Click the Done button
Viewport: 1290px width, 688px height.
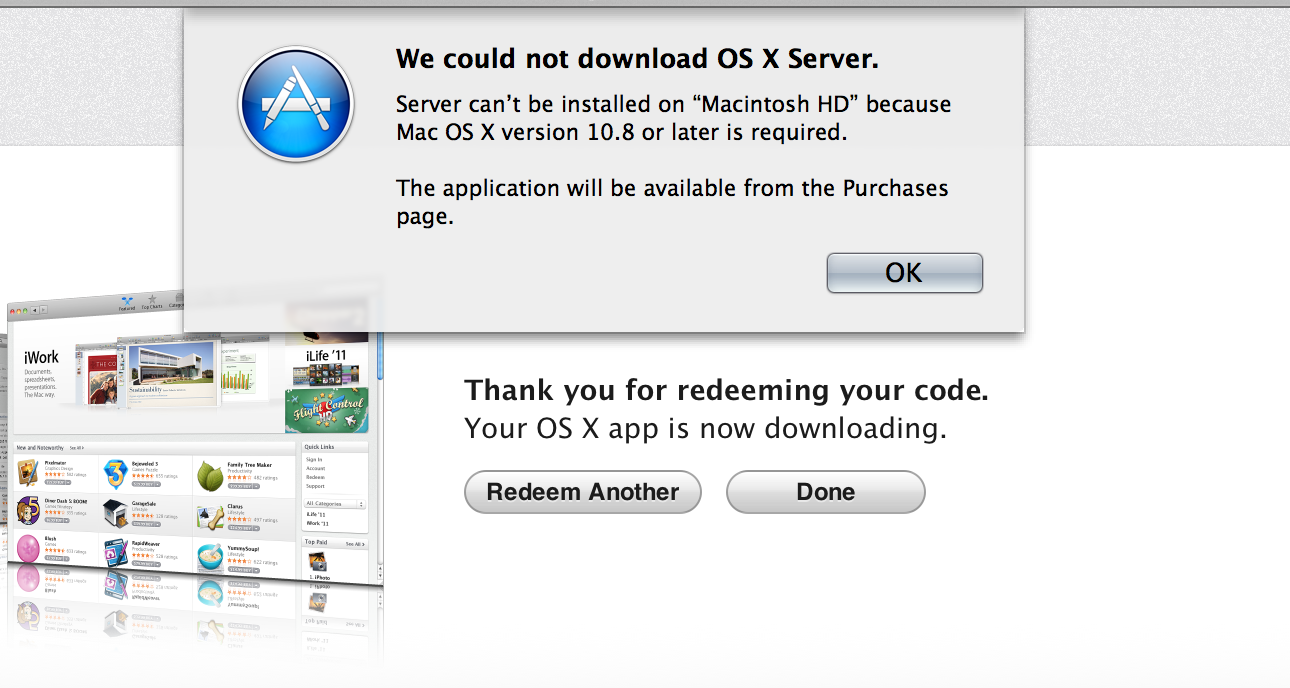[826, 492]
